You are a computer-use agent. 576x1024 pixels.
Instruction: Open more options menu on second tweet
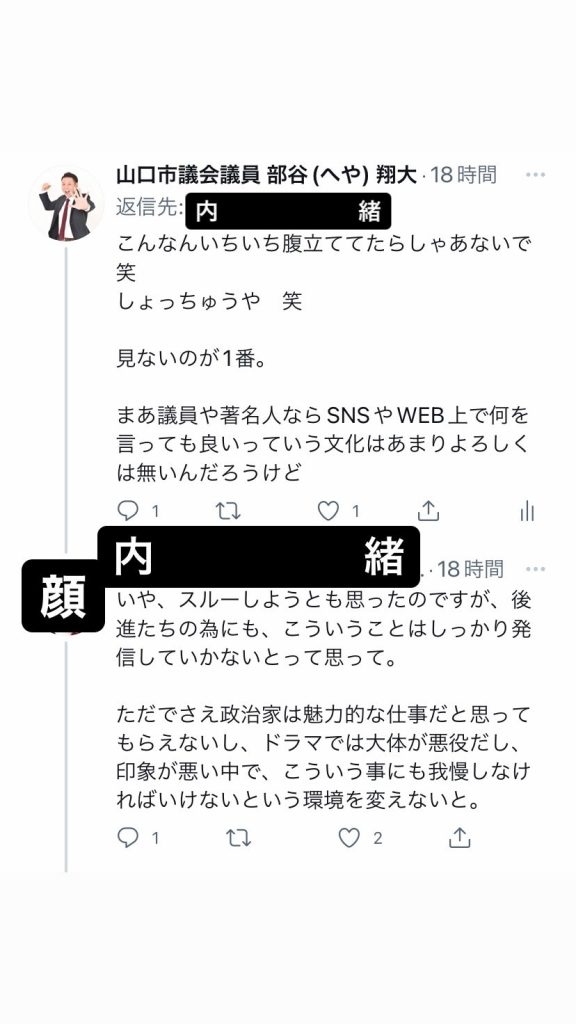pyautogui.click(x=536, y=569)
